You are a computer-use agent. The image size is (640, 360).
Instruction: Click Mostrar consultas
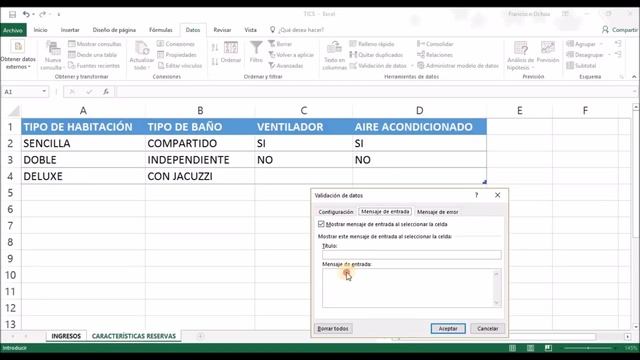[x=95, y=44]
